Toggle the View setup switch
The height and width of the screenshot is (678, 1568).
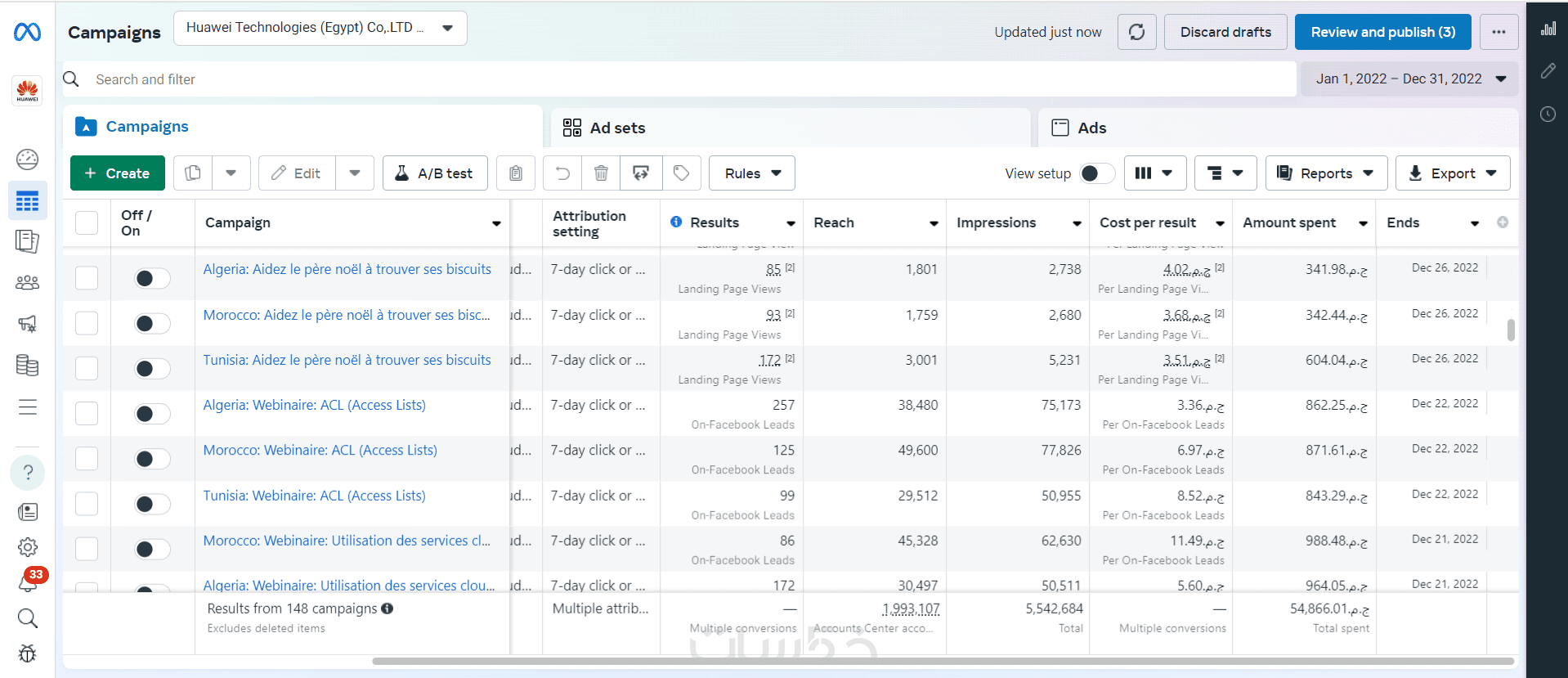(1096, 173)
